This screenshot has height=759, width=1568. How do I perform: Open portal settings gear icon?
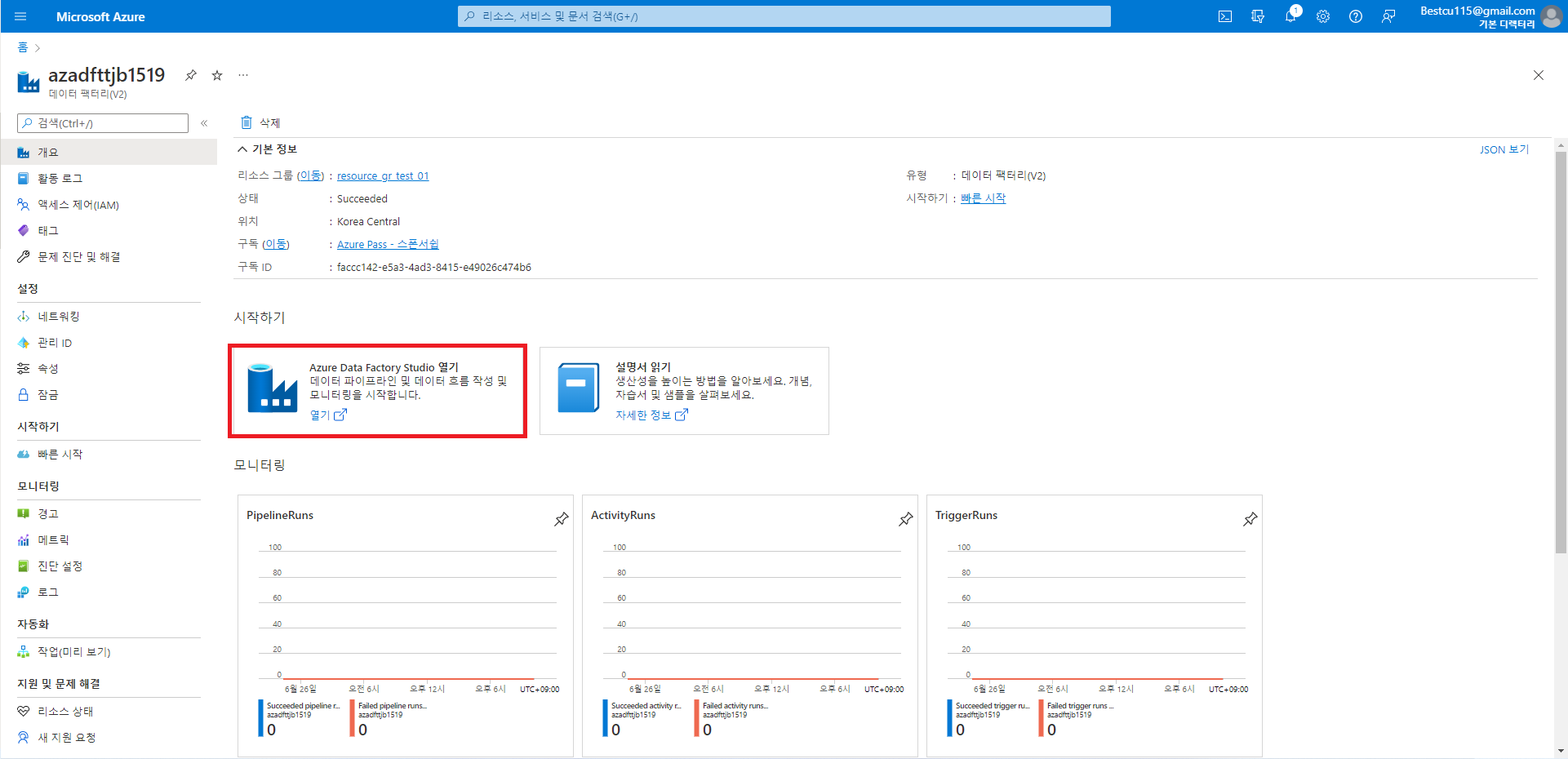coord(1323,16)
